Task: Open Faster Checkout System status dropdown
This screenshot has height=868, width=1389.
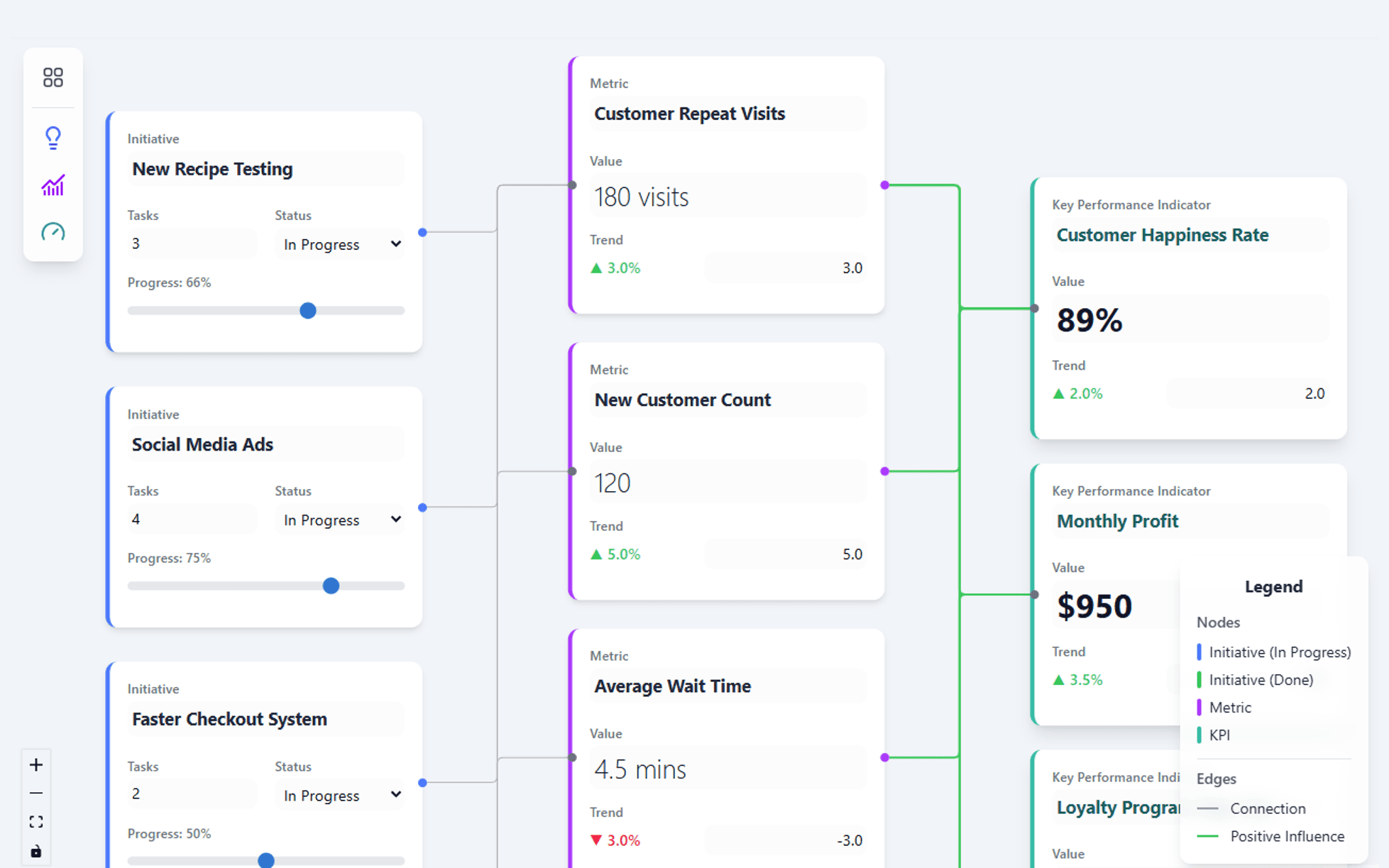Action: [x=341, y=795]
